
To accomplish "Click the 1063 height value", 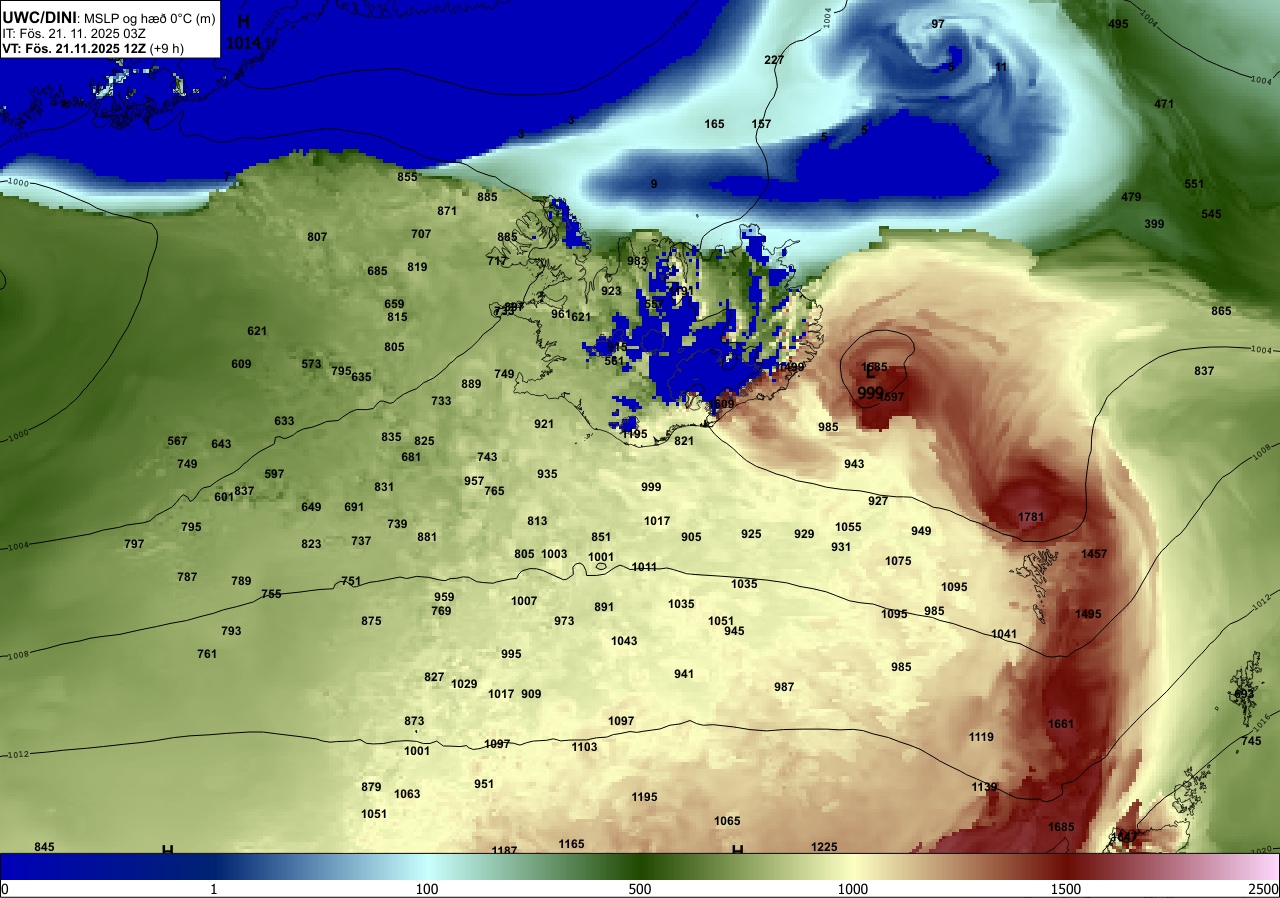I will [407, 794].
